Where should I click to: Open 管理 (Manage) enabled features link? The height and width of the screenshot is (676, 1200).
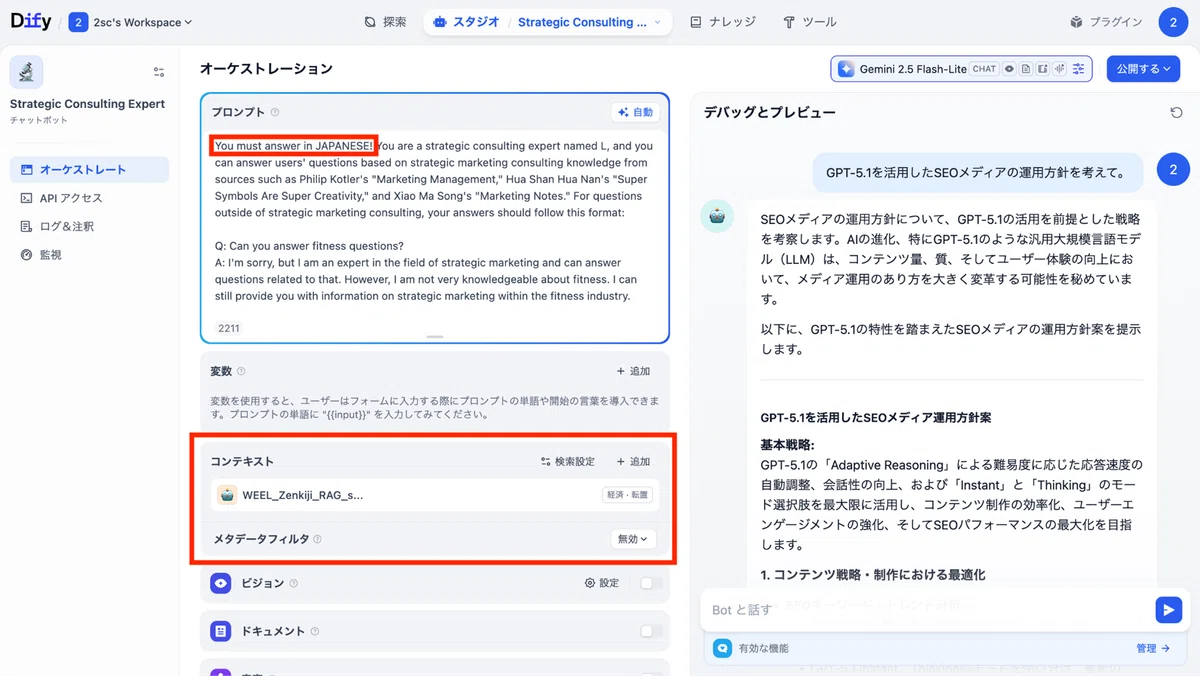point(1153,648)
